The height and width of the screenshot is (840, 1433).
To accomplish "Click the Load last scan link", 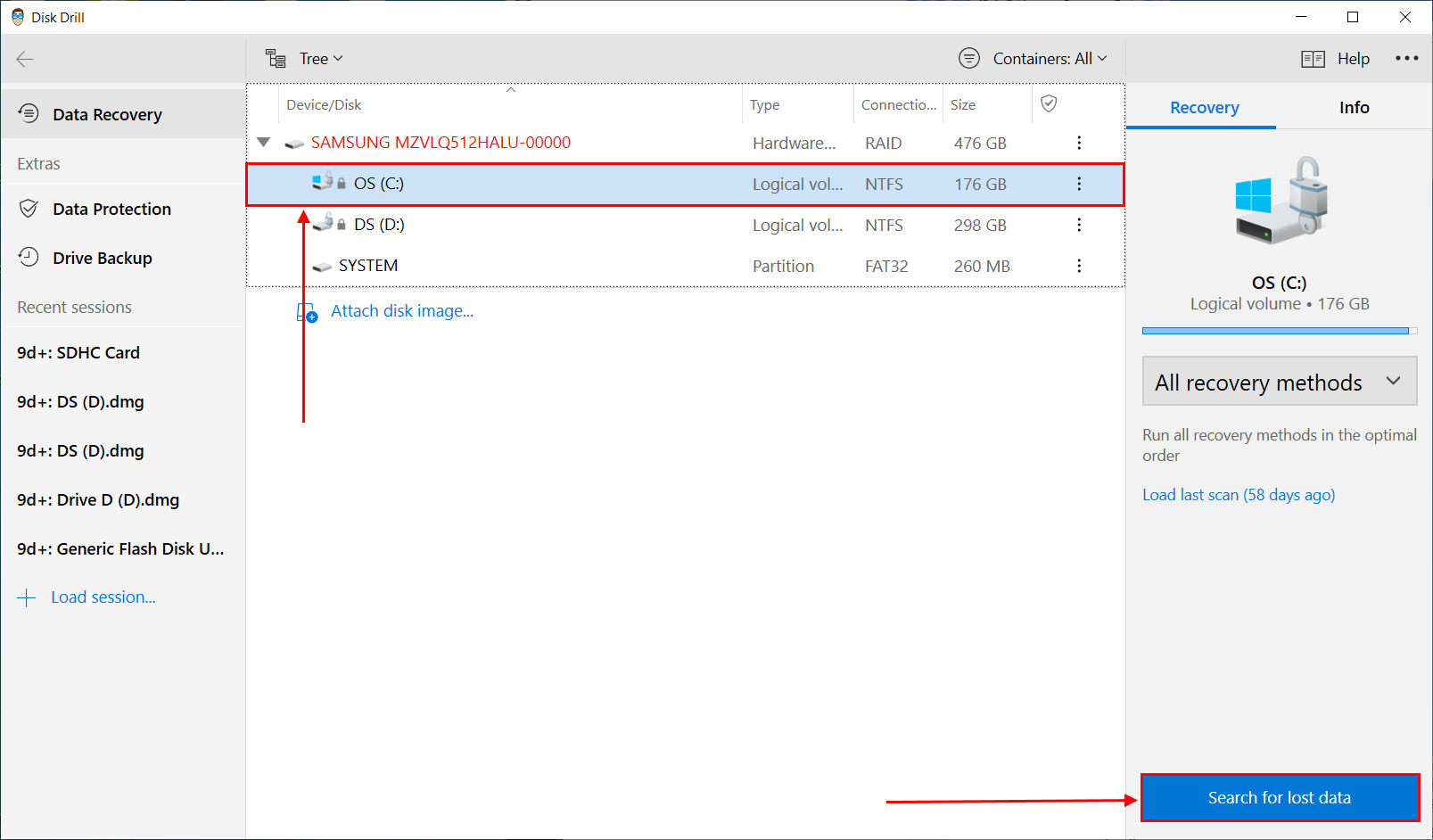I will (1239, 495).
